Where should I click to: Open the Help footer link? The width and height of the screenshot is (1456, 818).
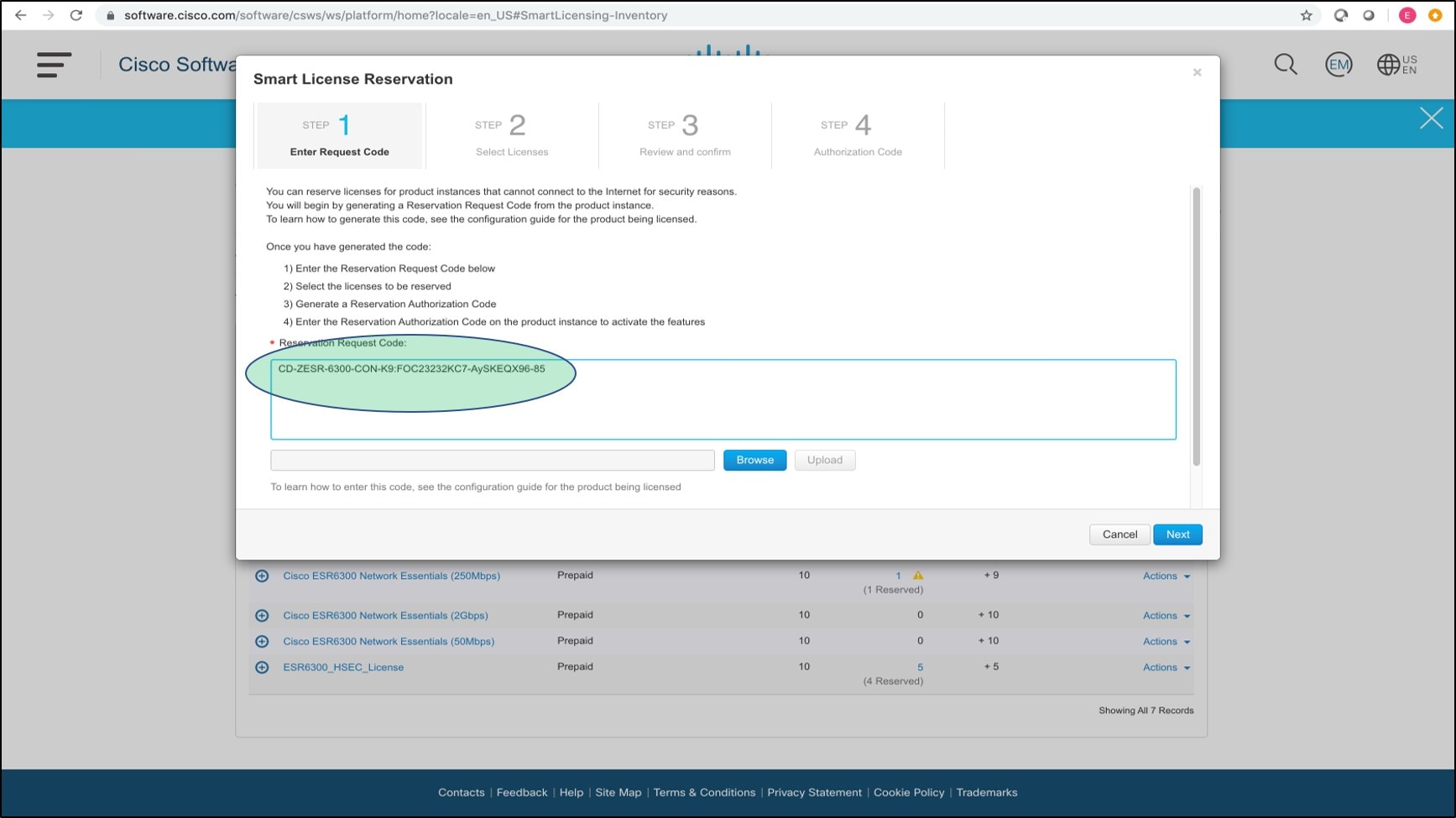[x=571, y=793]
